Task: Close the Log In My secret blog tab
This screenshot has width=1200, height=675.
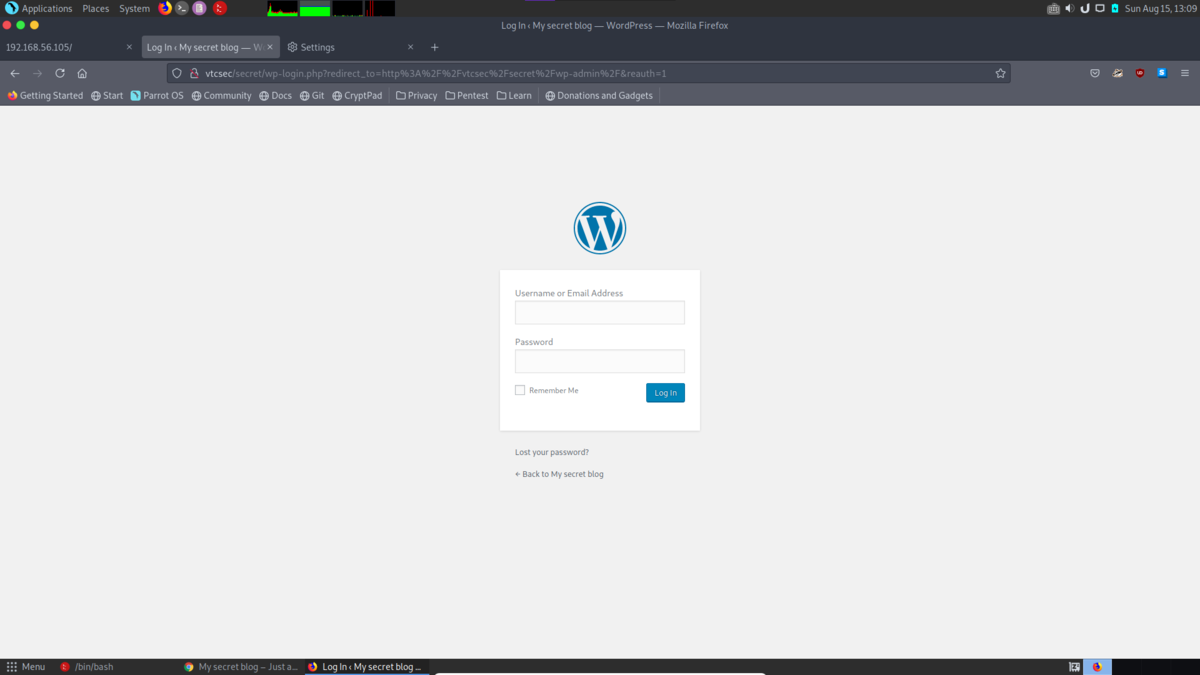Action: coord(270,47)
